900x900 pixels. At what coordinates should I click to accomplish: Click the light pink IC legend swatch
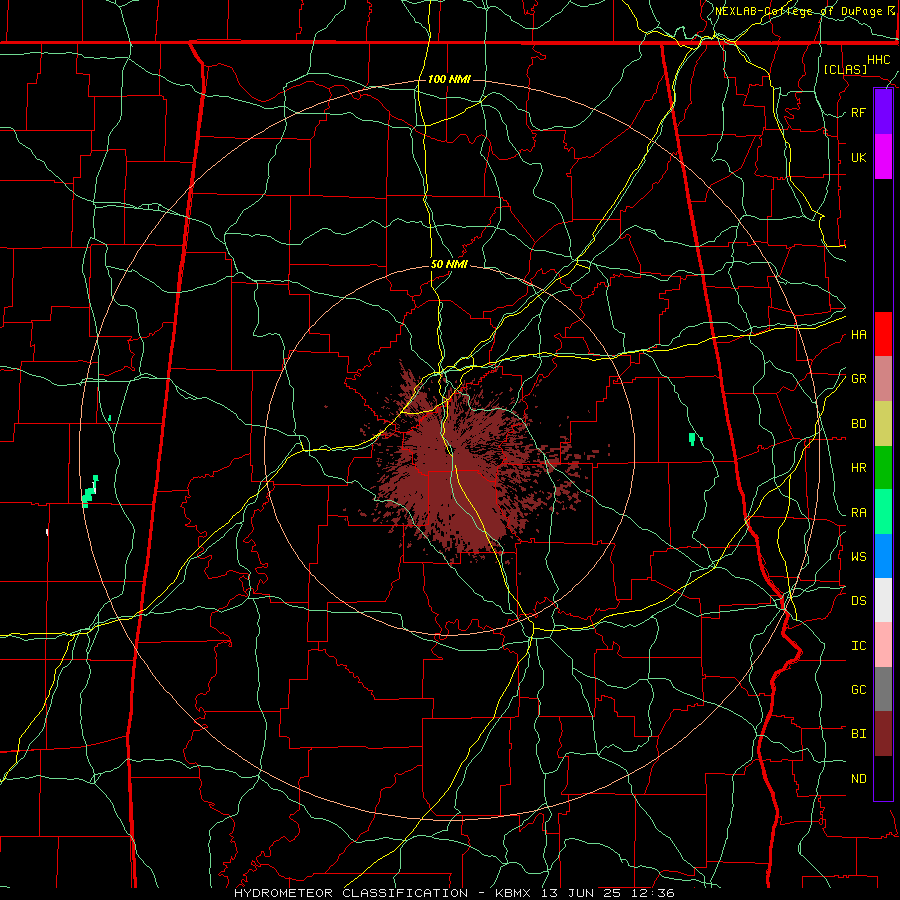[883, 645]
